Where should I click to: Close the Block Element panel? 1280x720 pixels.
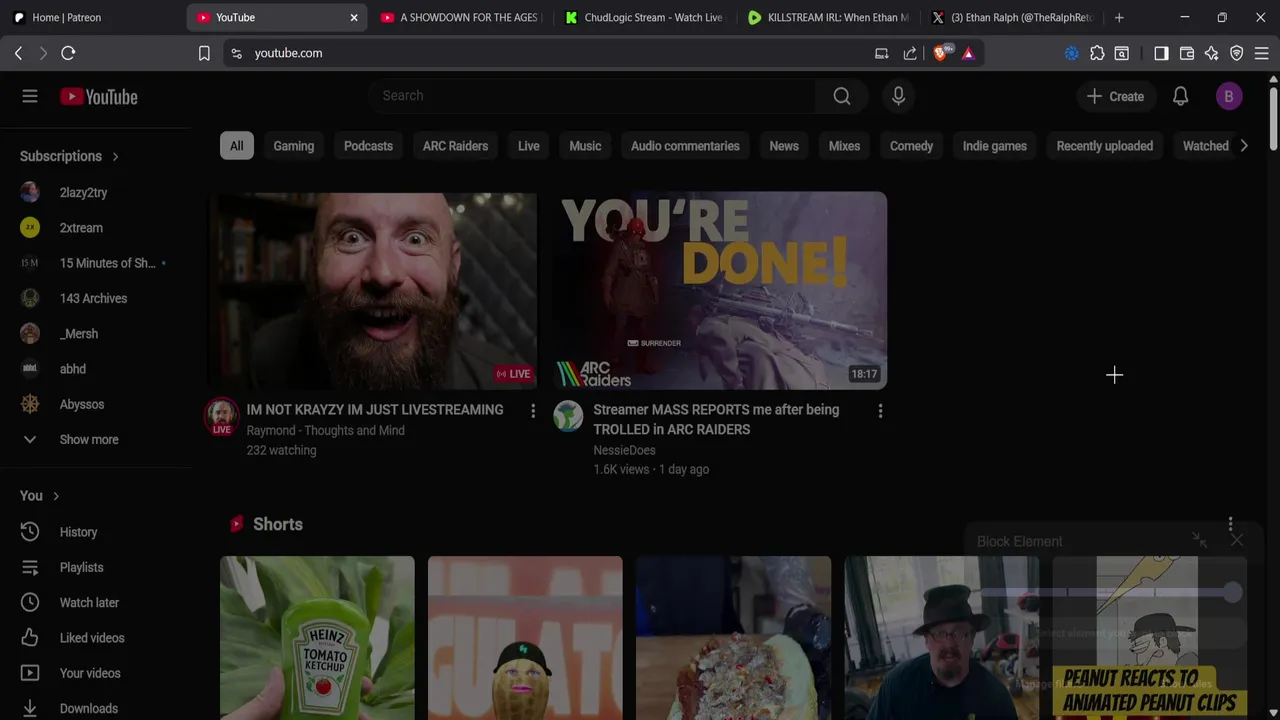point(1237,541)
